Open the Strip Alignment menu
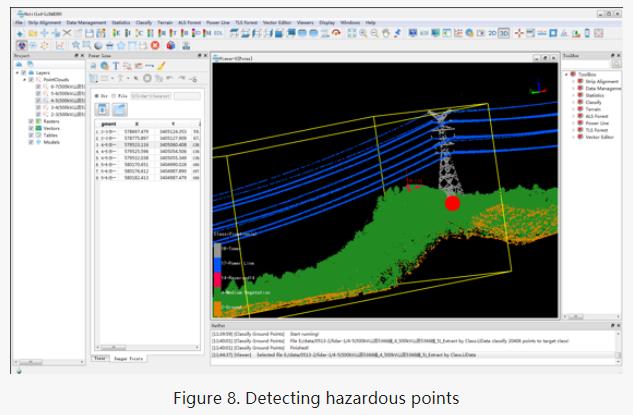633x415 pixels. [x=44, y=23]
